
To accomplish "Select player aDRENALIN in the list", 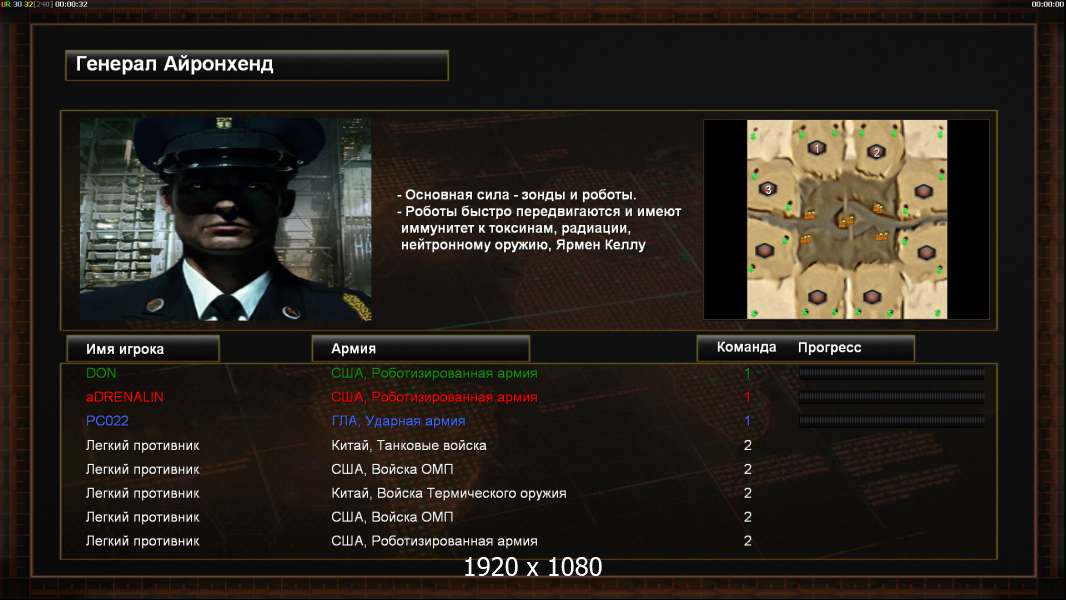I will point(124,397).
